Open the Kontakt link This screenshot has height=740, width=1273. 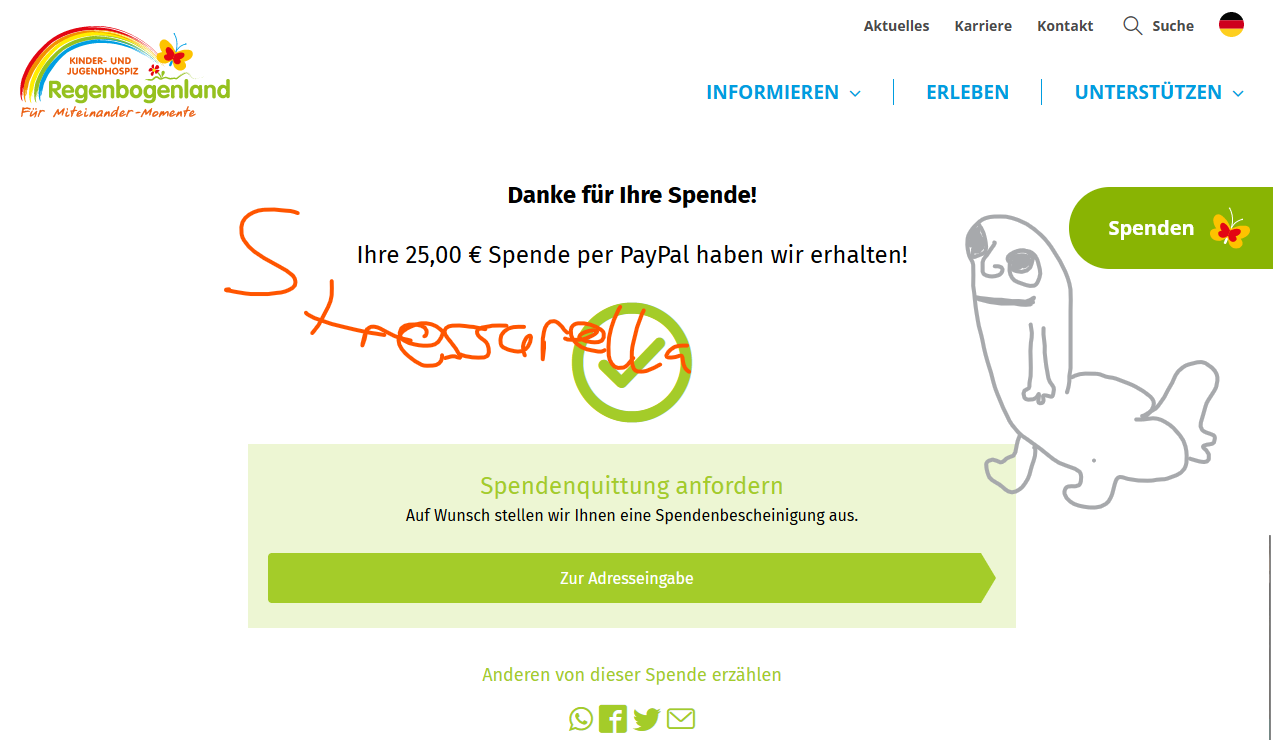coord(1065,26)
